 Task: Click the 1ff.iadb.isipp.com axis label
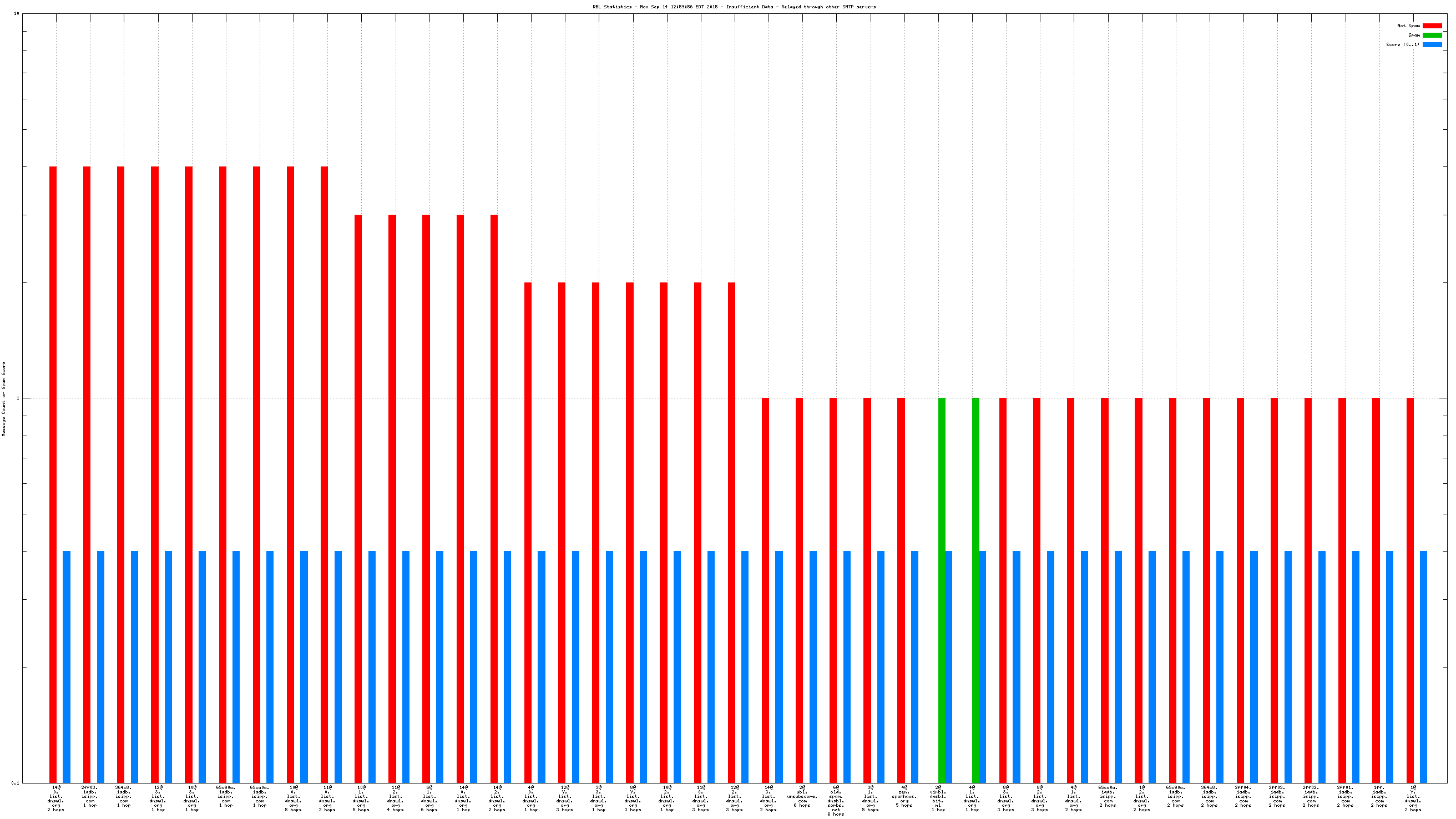point(1378,796)
